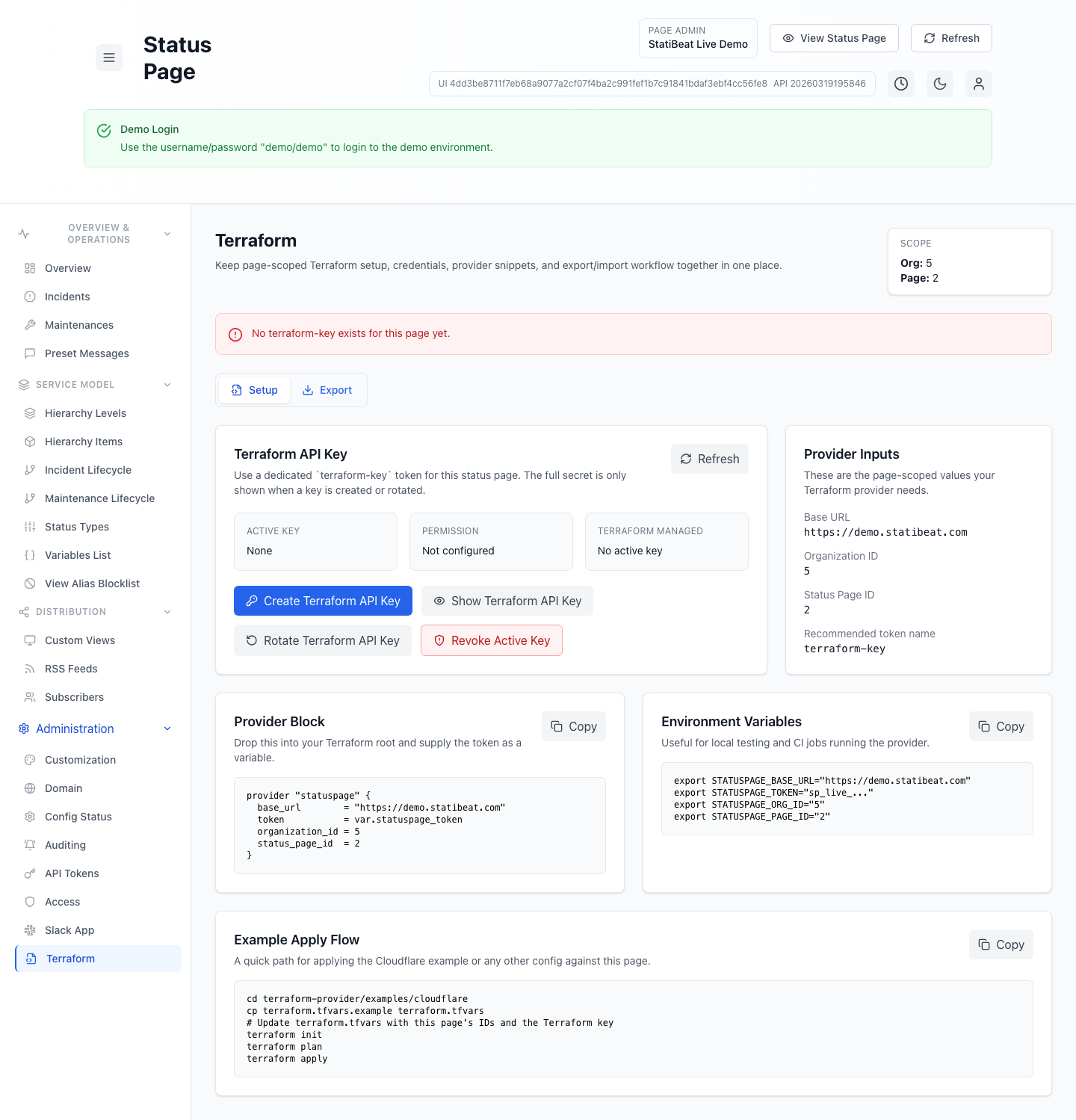The height and width of the screenshot is (1120, 1076).
Task: Open the hamburger menu next to Status Page
Action: point(109,58)
